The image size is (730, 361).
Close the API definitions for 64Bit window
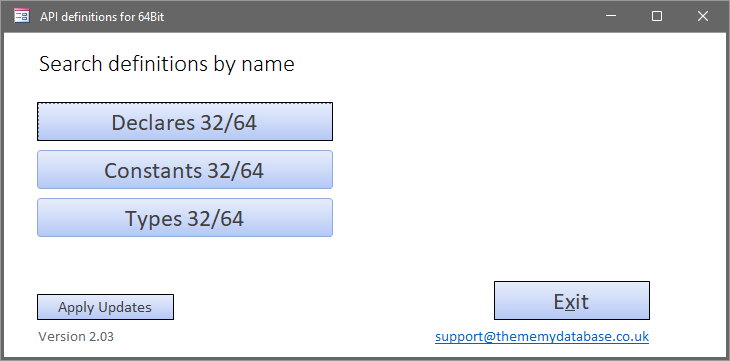tap(703, 16)
